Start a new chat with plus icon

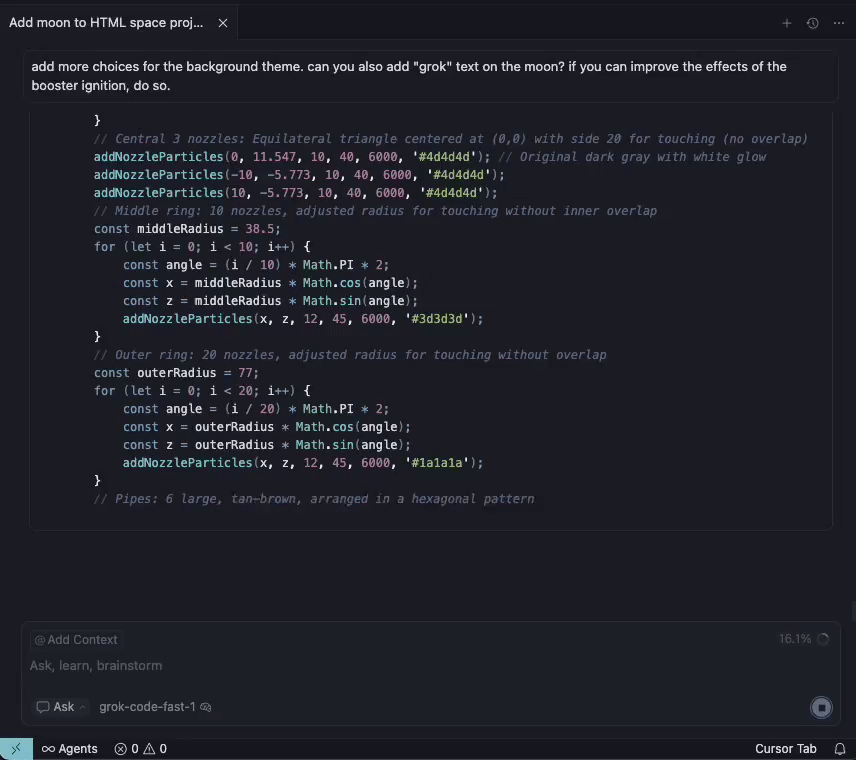[787, 23]
